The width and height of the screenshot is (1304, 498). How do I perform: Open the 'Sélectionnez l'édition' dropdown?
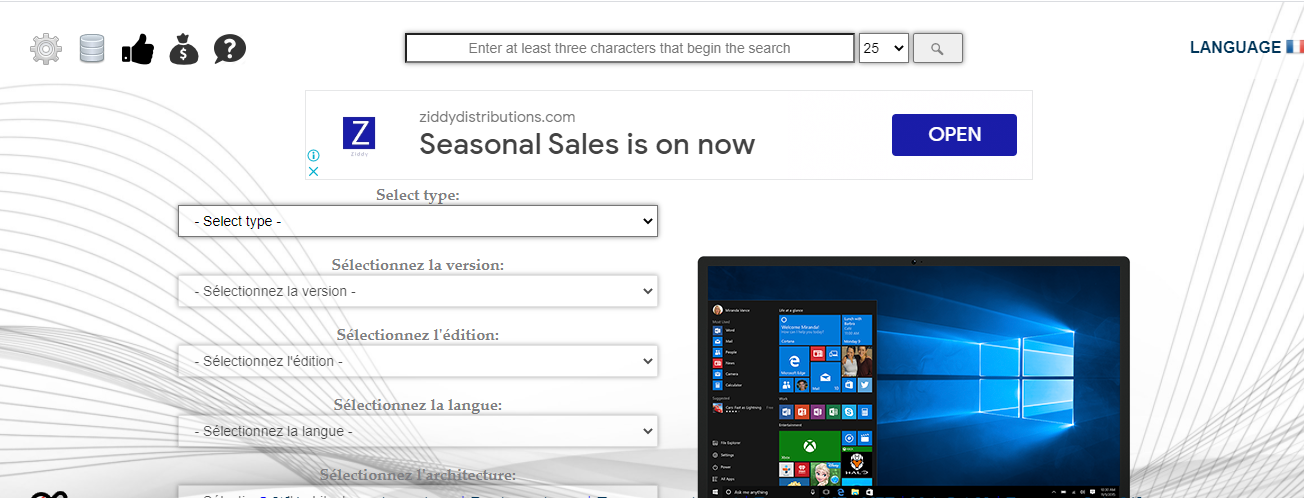click(418, 361)
